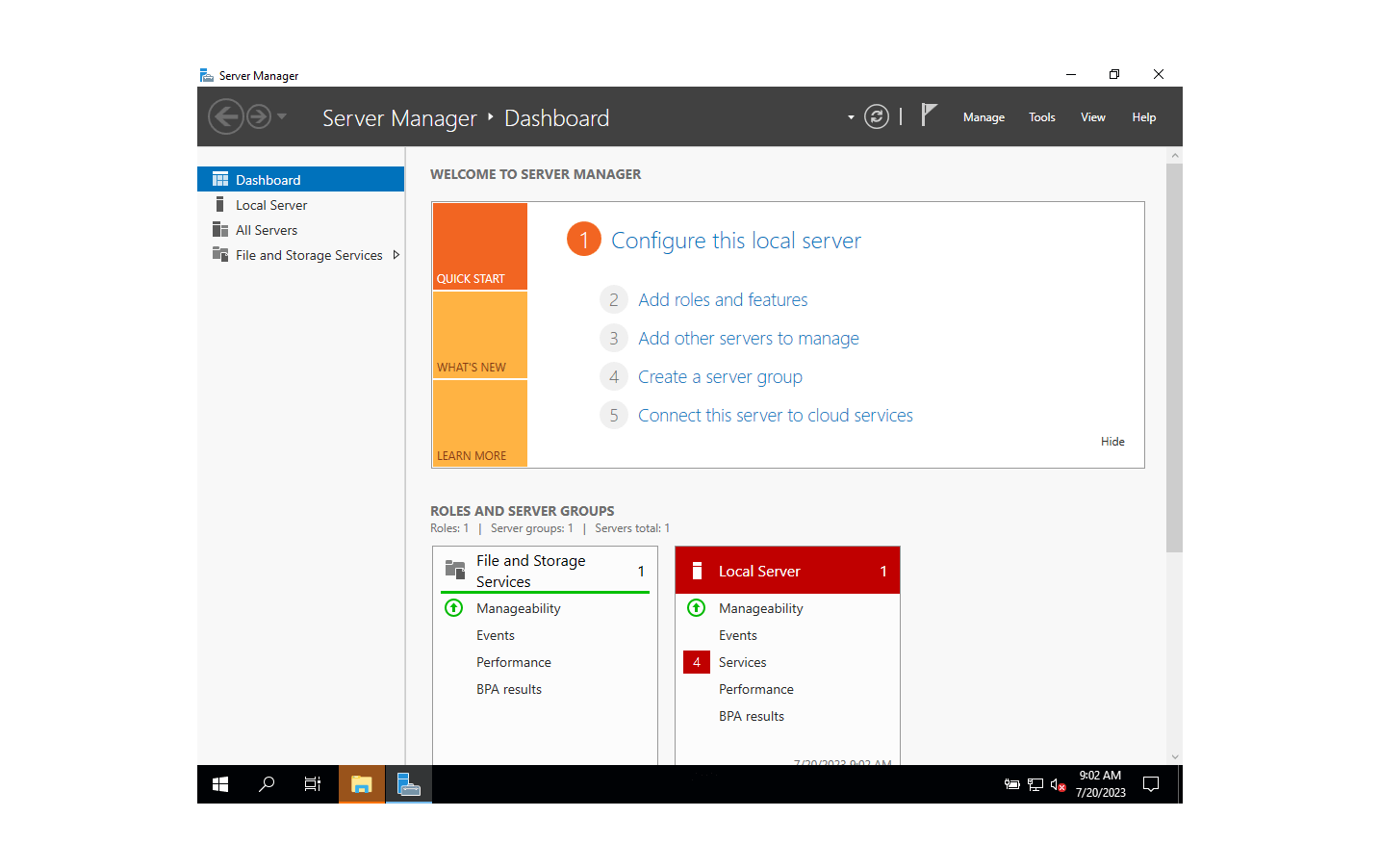Open File Explorer from the taskbar
Screen dimensions: 1380x868
pos(362,784)
